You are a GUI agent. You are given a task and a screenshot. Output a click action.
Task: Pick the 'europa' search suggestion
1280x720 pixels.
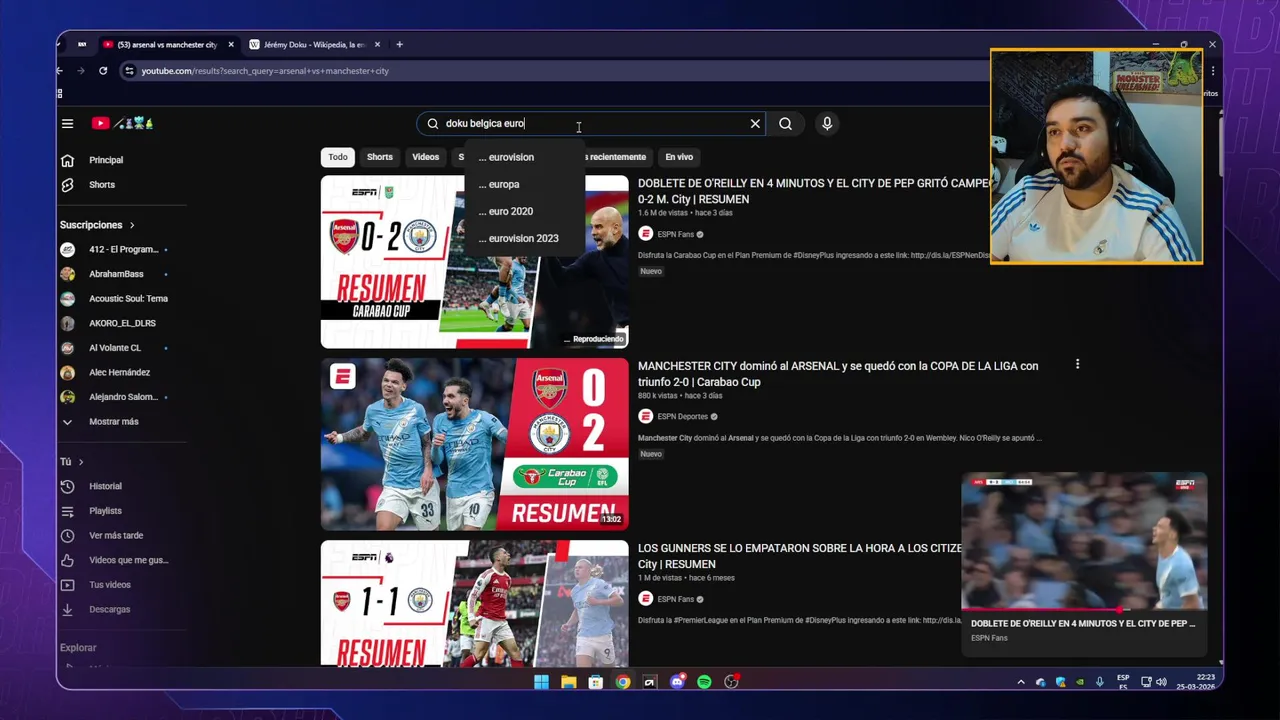(x=524, y=184)
